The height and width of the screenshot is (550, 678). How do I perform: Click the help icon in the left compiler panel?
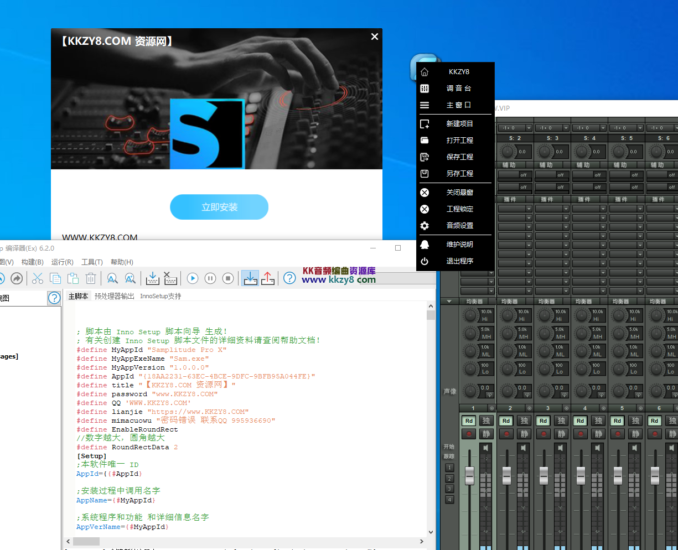pyautogui.click(x=54, y=298)
